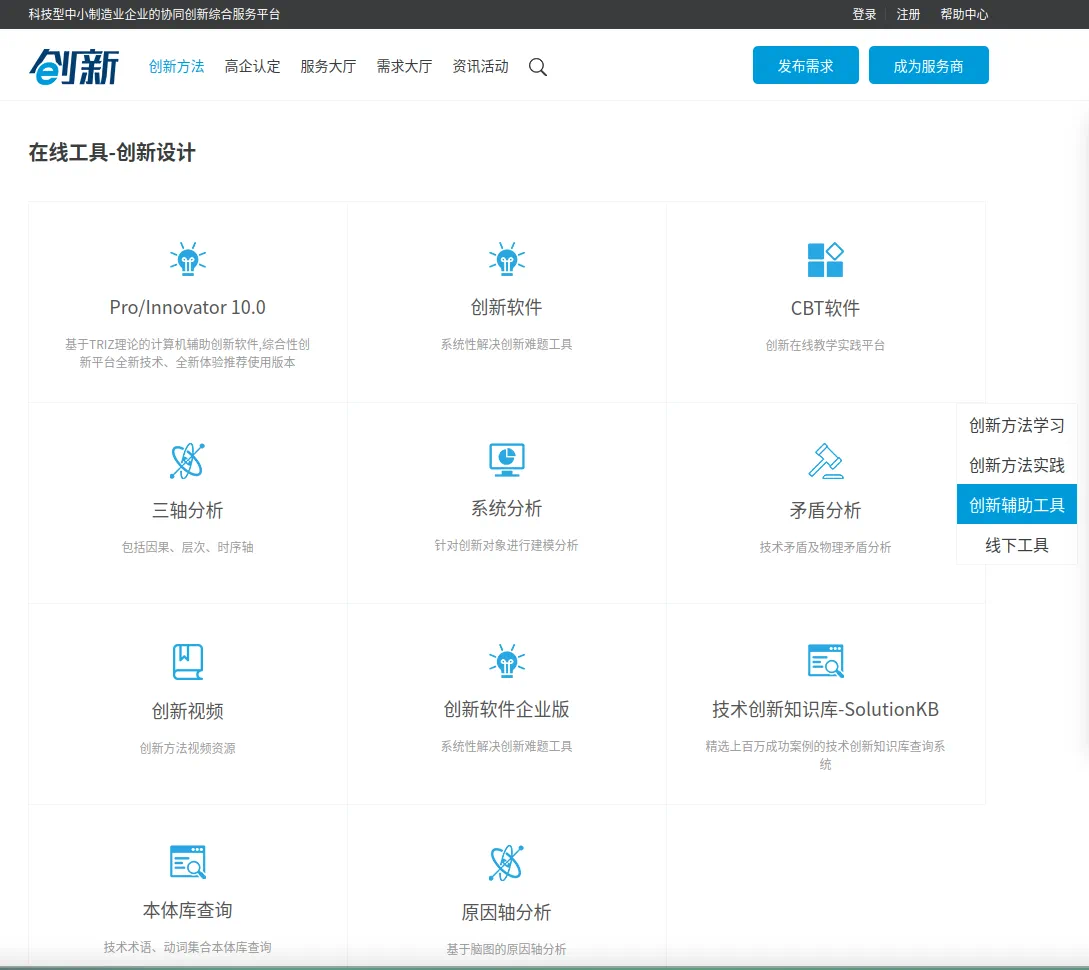Open the 本体库查询 title link
Screen dimensions: 1089x970
(x=188, y=910)
